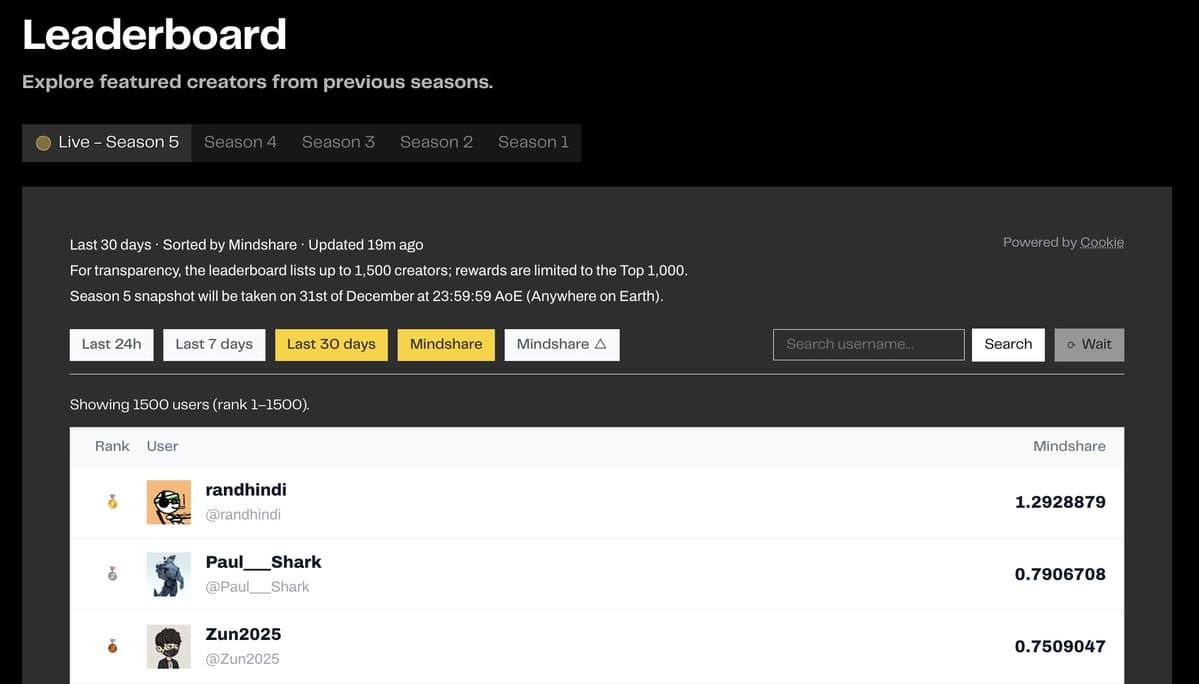Open the Season 2 leaderboard tab
The height and width of the screenshot is (684, 1199).
[x=436, y=142]
